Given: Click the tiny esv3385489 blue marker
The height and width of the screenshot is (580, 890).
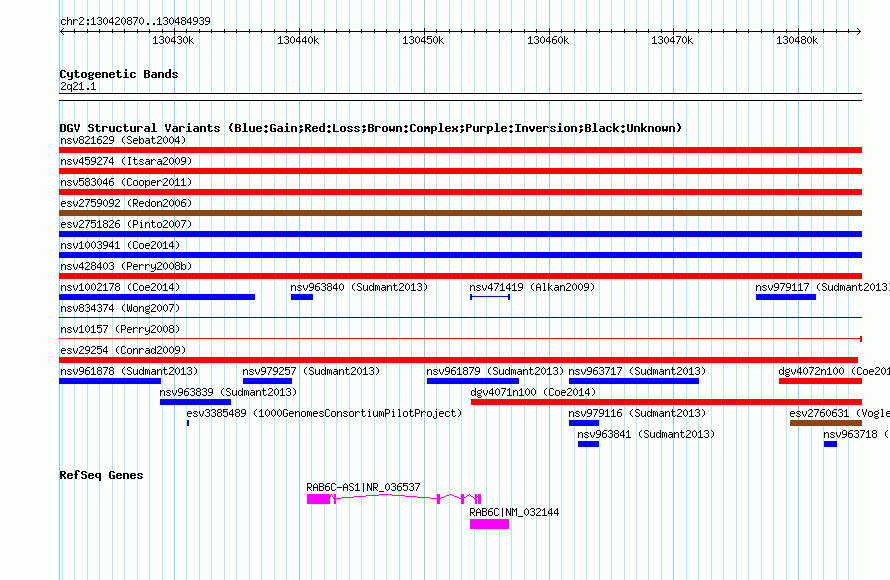Looking at the screenshot, I should (x=188, y=423).
